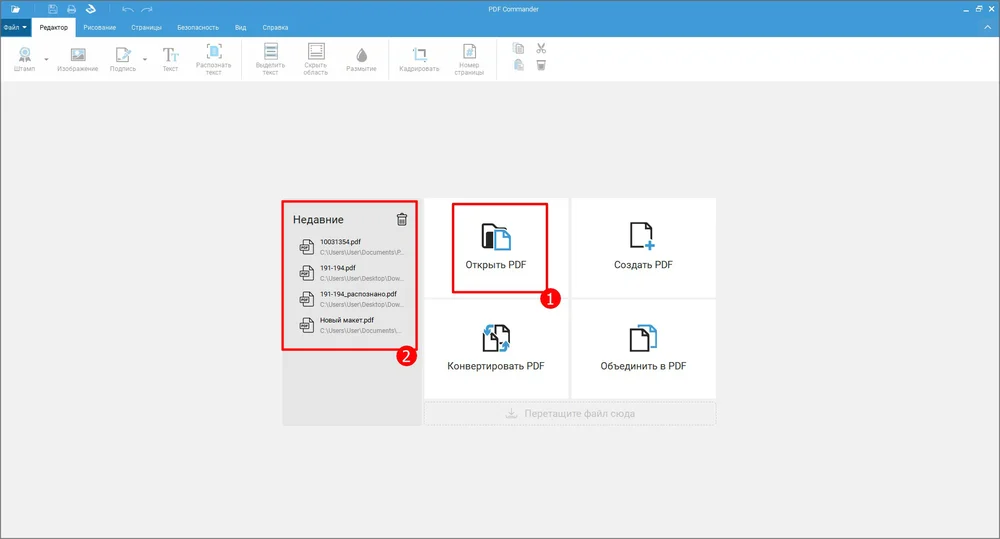Image resolution: width=1000 pixels, height=539 pixels.
Task: Open the Штамп dropdown arrow
Action: coord(46,59)
